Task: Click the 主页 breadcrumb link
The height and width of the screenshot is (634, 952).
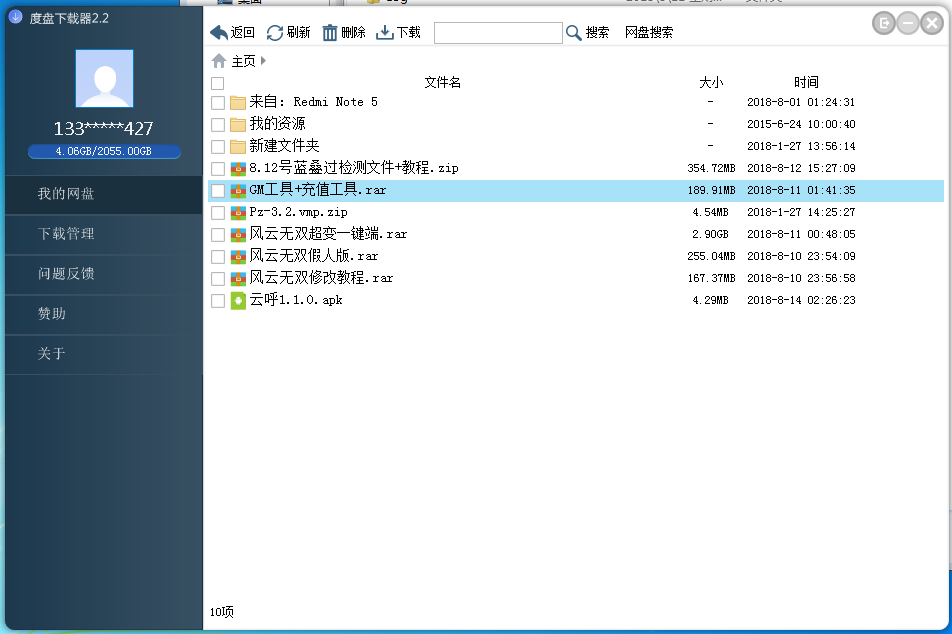Action: [x=243, y=61]
